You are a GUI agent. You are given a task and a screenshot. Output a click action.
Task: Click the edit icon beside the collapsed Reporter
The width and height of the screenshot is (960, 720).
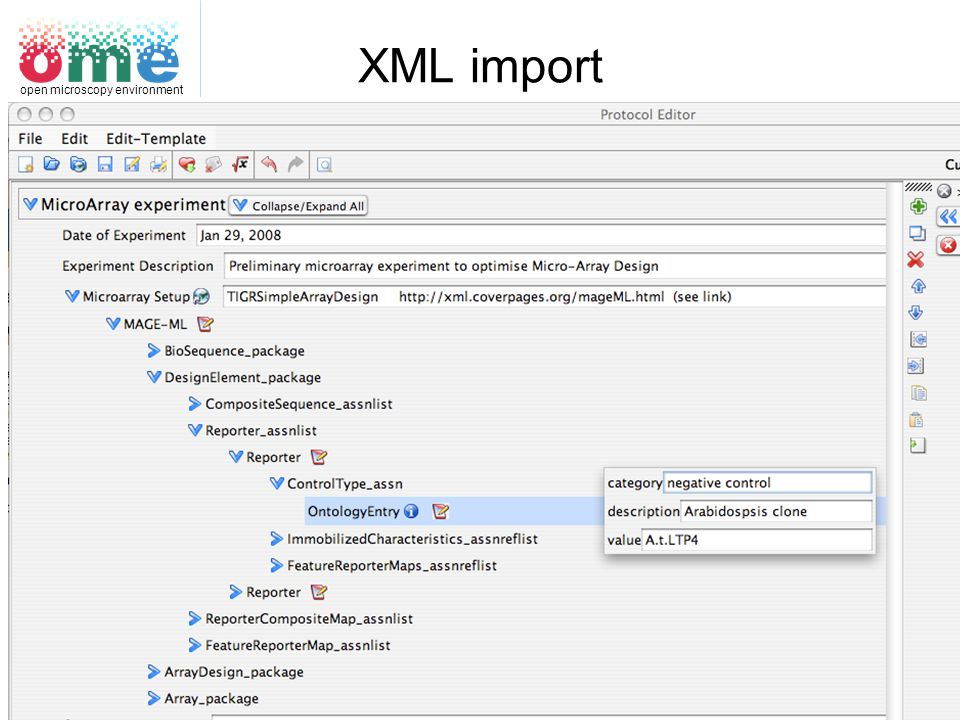point(319,592)
